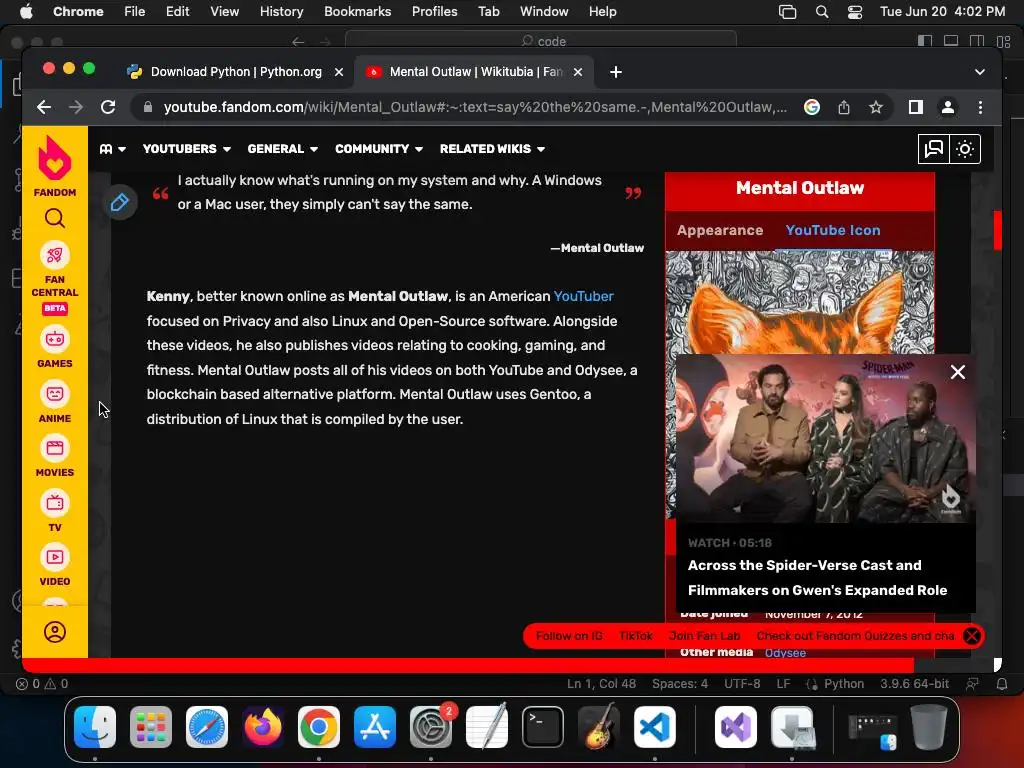
Task: Click the pencil edit page icon
Action: pos(120,202)
